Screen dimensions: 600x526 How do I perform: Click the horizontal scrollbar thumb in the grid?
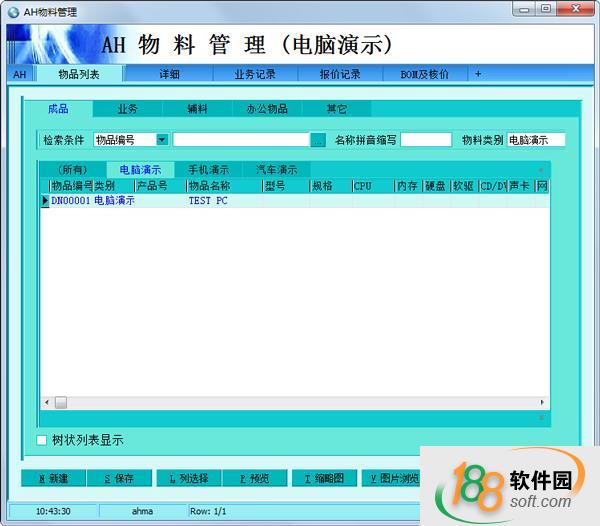pyautogui.click(x=60, y=402)
